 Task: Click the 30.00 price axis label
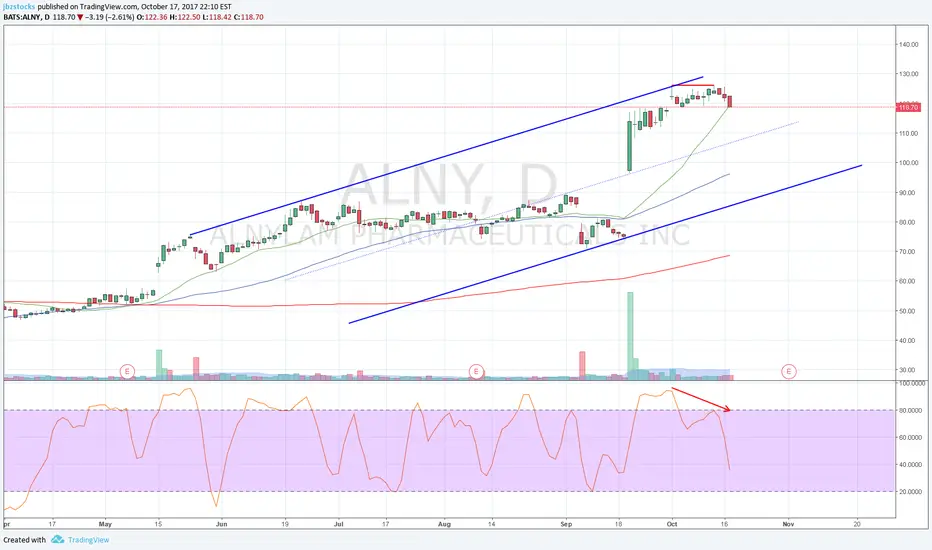907,370
